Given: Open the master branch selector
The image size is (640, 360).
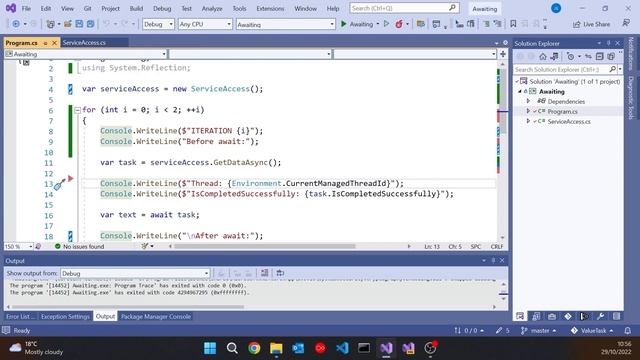Looking at the screenshot, I should 538,330.
